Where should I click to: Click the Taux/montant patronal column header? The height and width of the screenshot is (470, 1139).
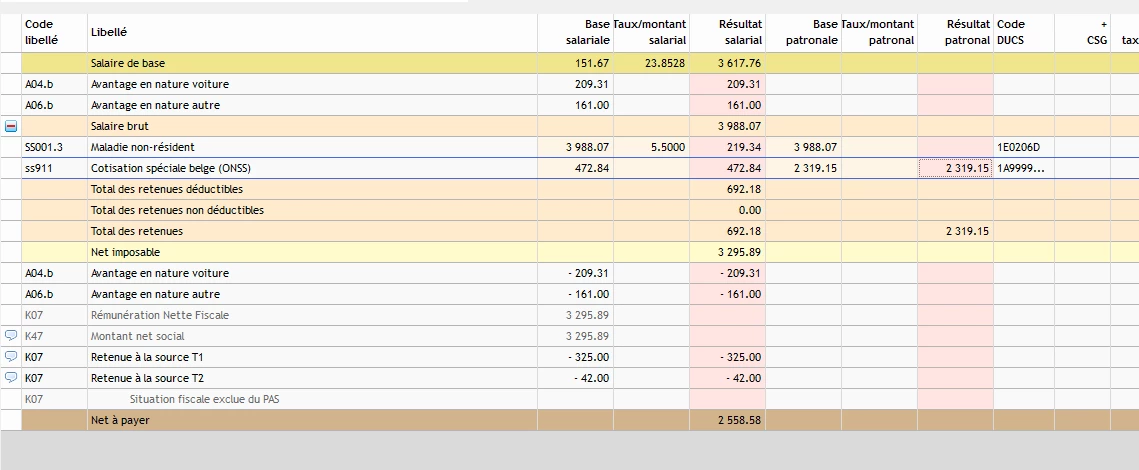(x=880, y=33)
